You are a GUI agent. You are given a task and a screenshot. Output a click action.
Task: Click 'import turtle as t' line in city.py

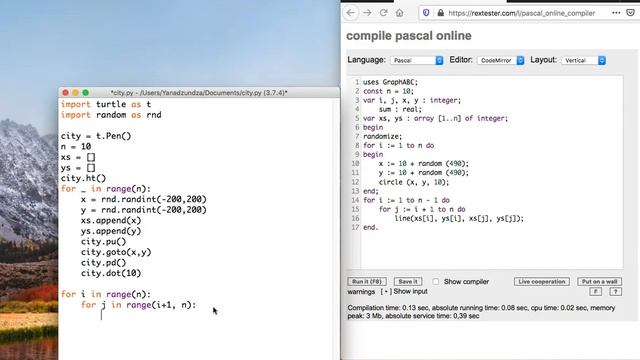[x=106, y=104]
